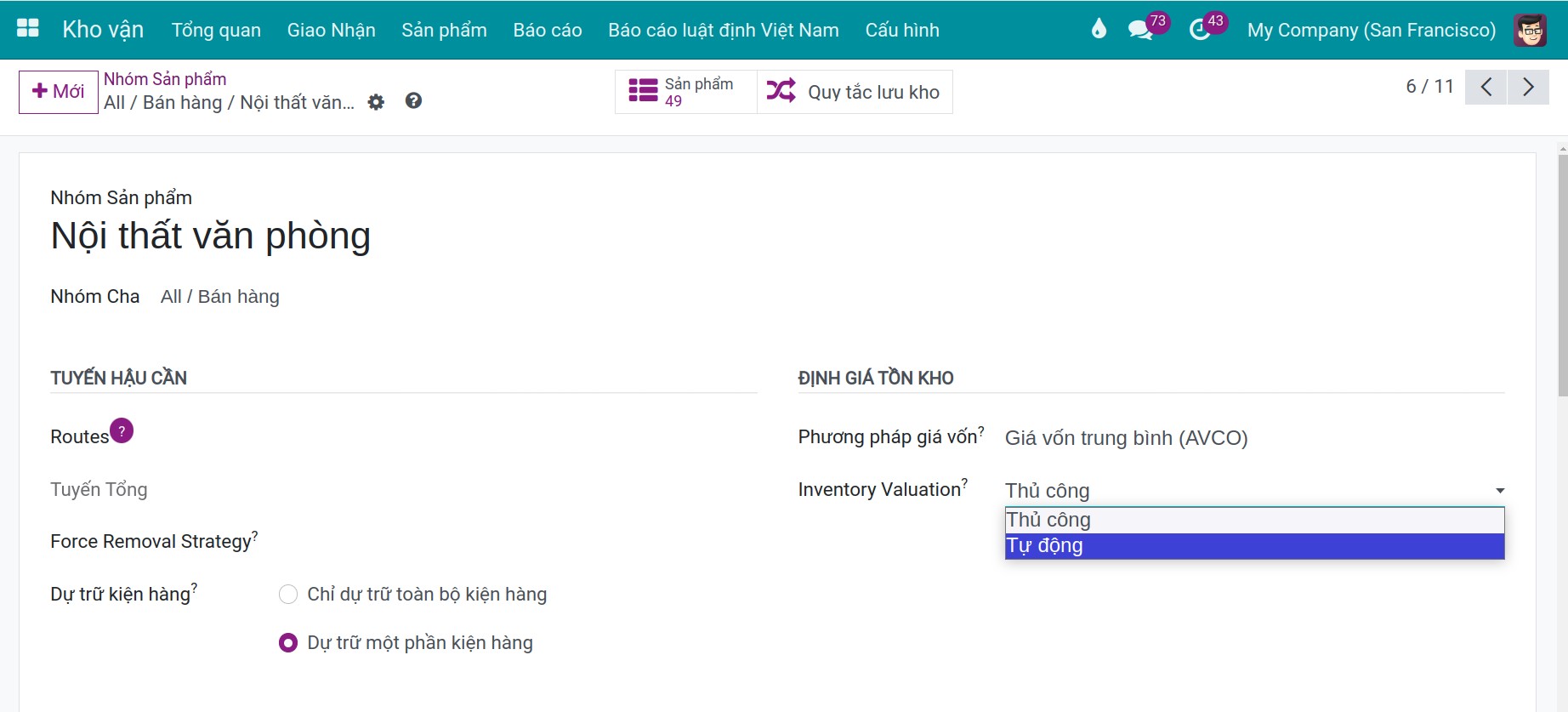Viewport: 1568px width, 712px height.
Task: Click the 'Mới' new record button
Action: (59, 92)
